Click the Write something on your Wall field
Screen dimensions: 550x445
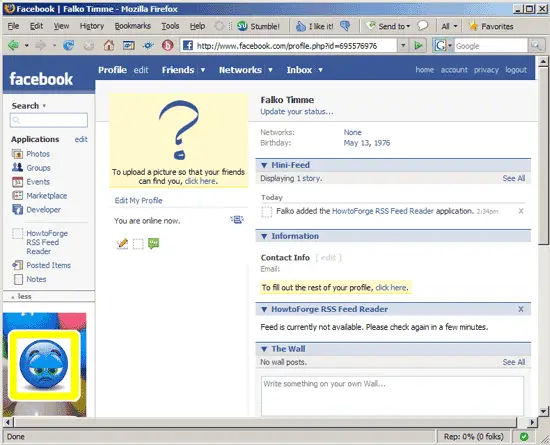click(x=392, y=396)
